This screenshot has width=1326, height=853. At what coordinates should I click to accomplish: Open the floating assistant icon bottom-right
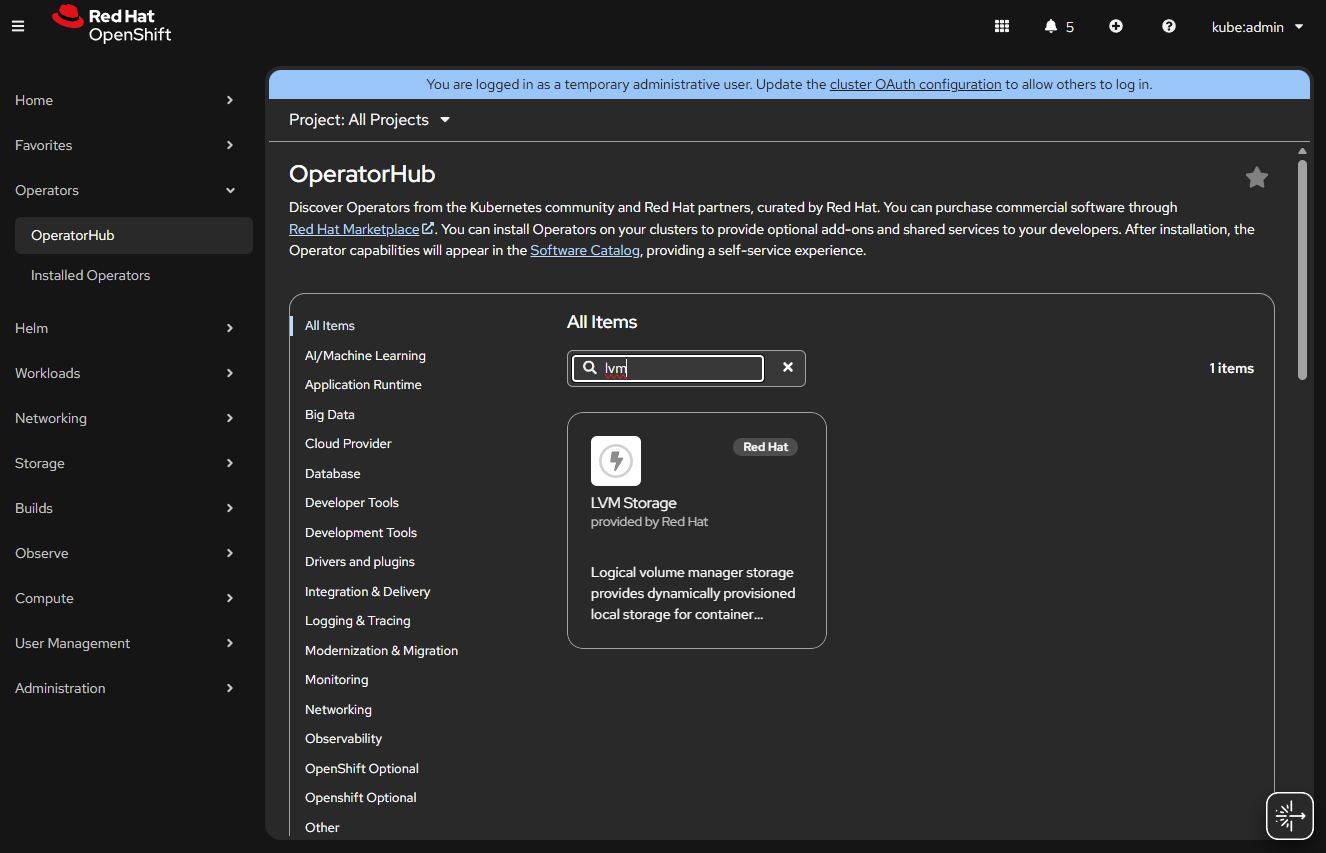coord(1290,816)
